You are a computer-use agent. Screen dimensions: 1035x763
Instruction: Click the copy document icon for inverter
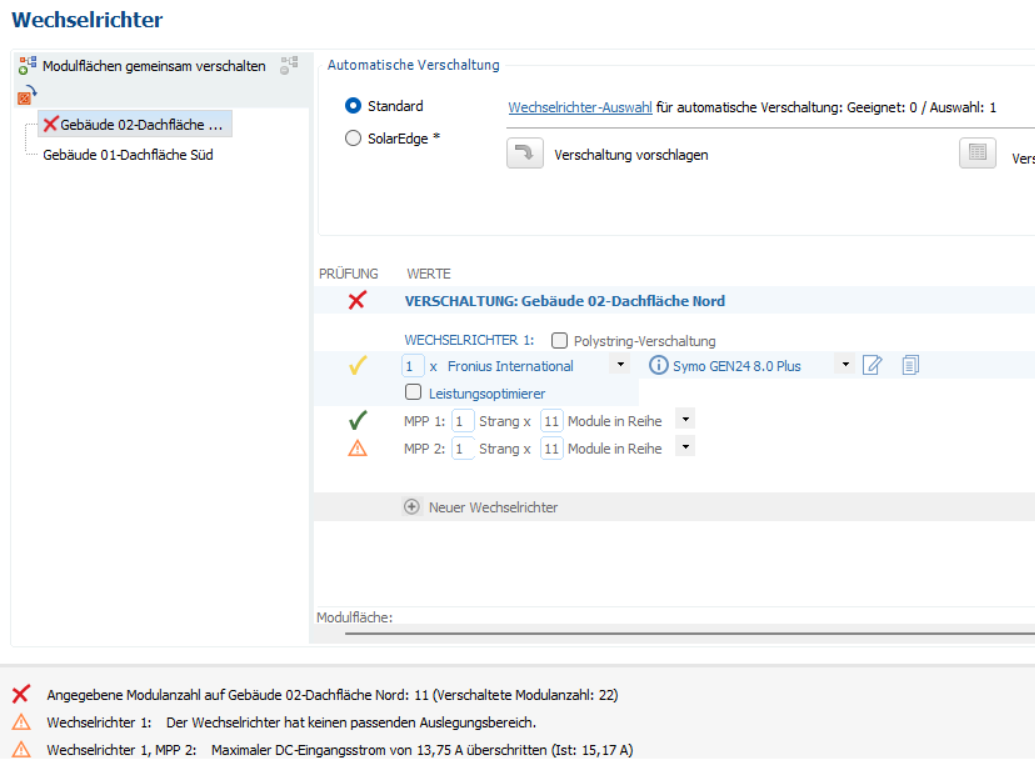click(x=910, y=365)
